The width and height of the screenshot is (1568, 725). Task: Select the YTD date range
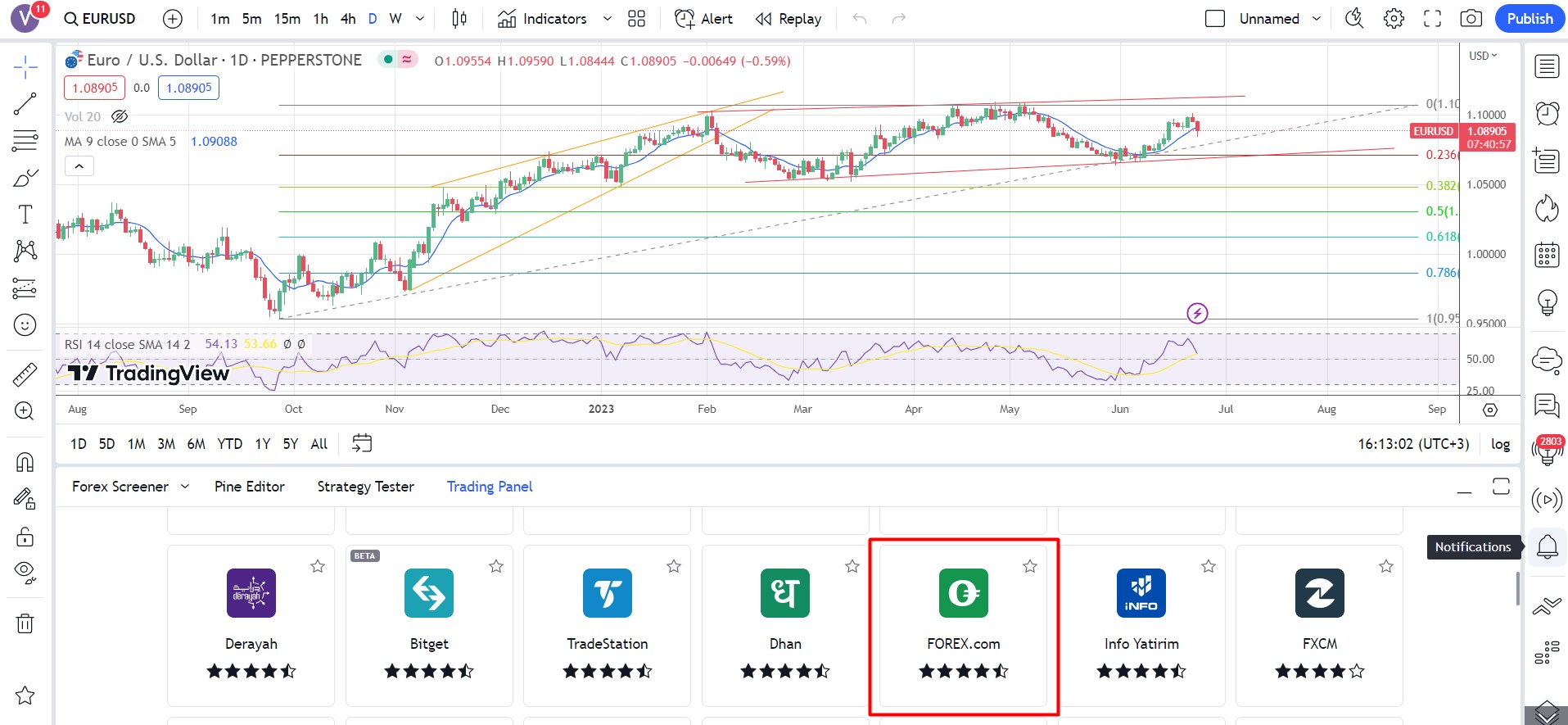click(229, 444)
